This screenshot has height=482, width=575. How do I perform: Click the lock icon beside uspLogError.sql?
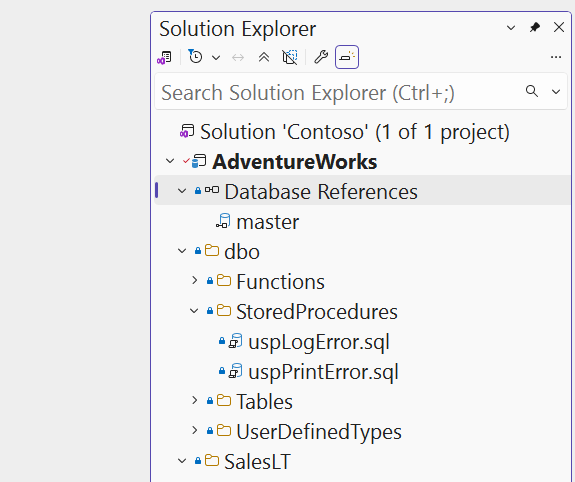point(222,341)
